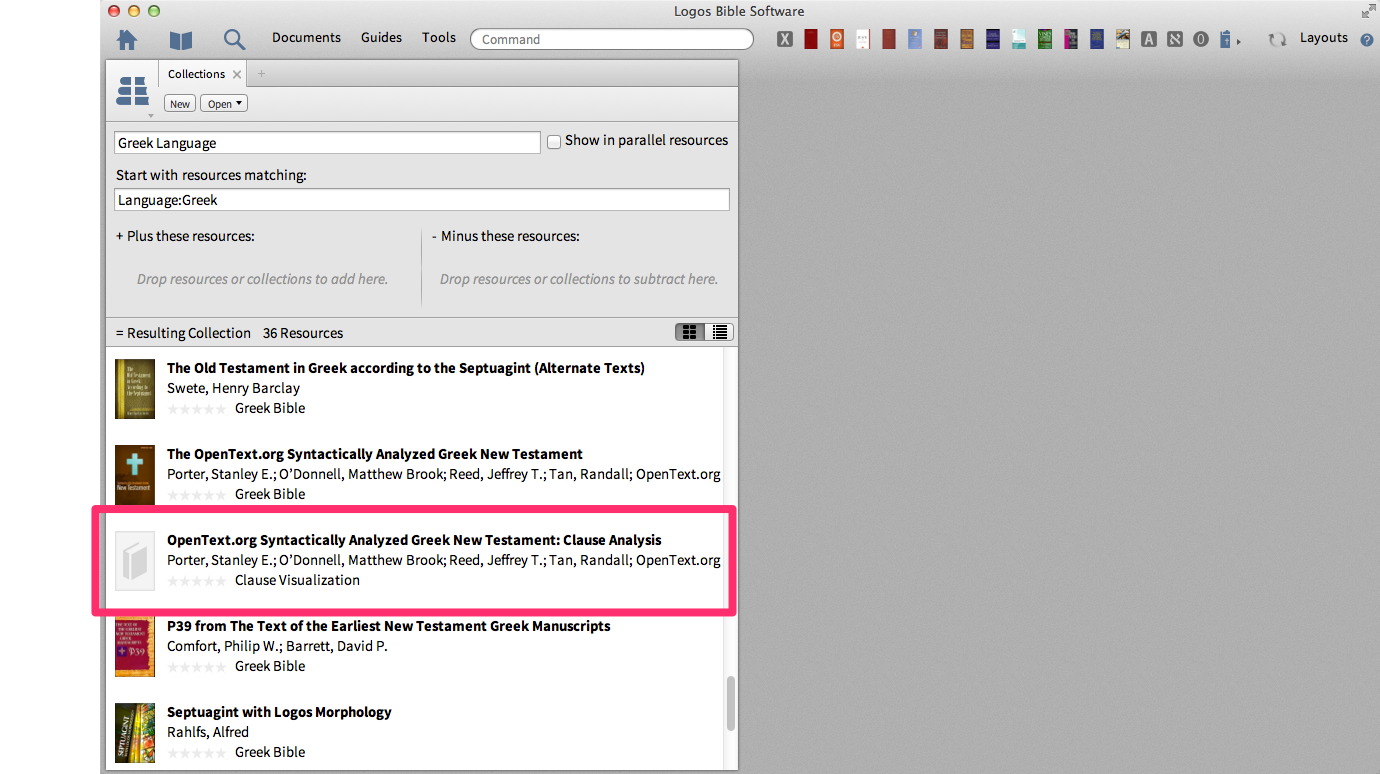Click in the Command box
The width and height of the screenshot is (1380, 774).
(x=612, y=39)
